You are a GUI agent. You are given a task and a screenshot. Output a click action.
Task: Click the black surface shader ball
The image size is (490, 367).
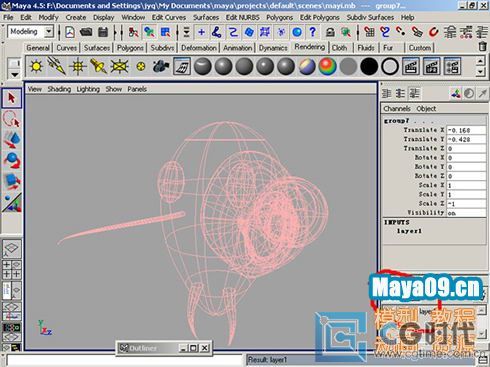pyautogui.click(x=369, y=66)
